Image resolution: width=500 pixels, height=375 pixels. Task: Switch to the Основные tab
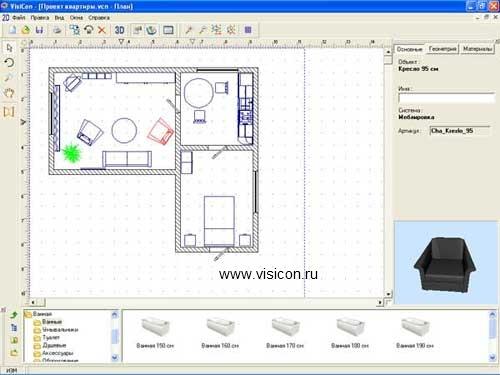click(x=409, y=49)
